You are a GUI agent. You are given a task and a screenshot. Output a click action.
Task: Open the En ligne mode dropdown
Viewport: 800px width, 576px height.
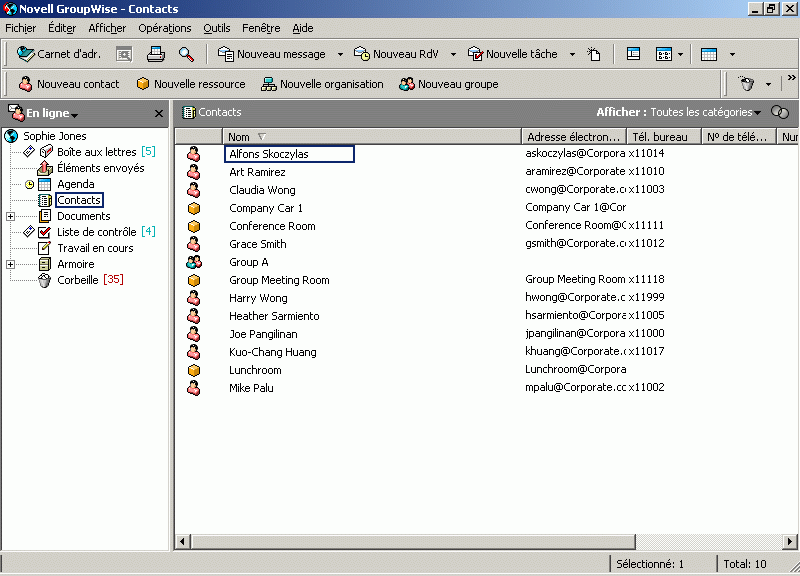52,113
